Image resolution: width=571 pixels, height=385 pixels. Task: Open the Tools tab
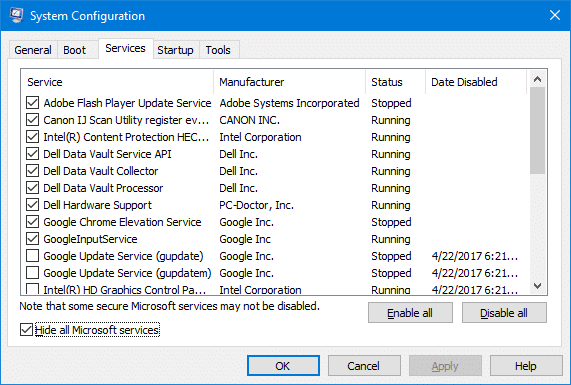coord(218,50)
